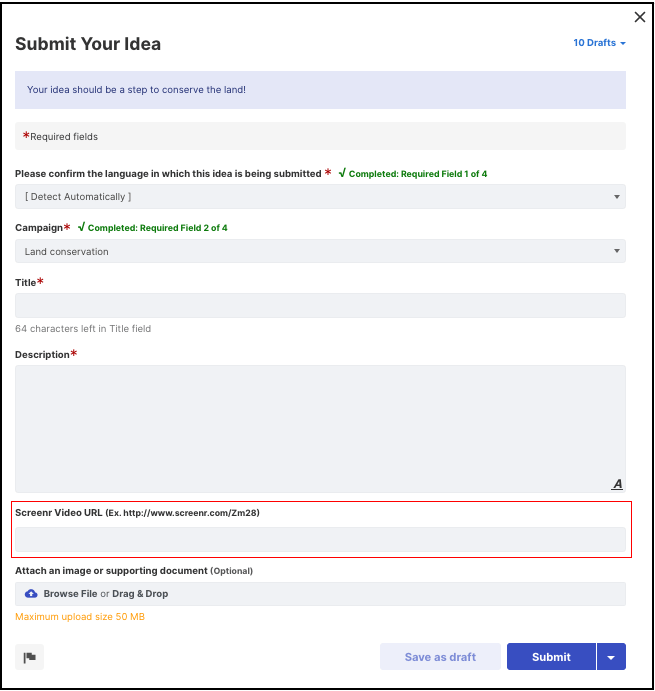The image size is (655, 691).
Task: Open the Campaign dropdown showing Land conservation
Action: (320, 251)
